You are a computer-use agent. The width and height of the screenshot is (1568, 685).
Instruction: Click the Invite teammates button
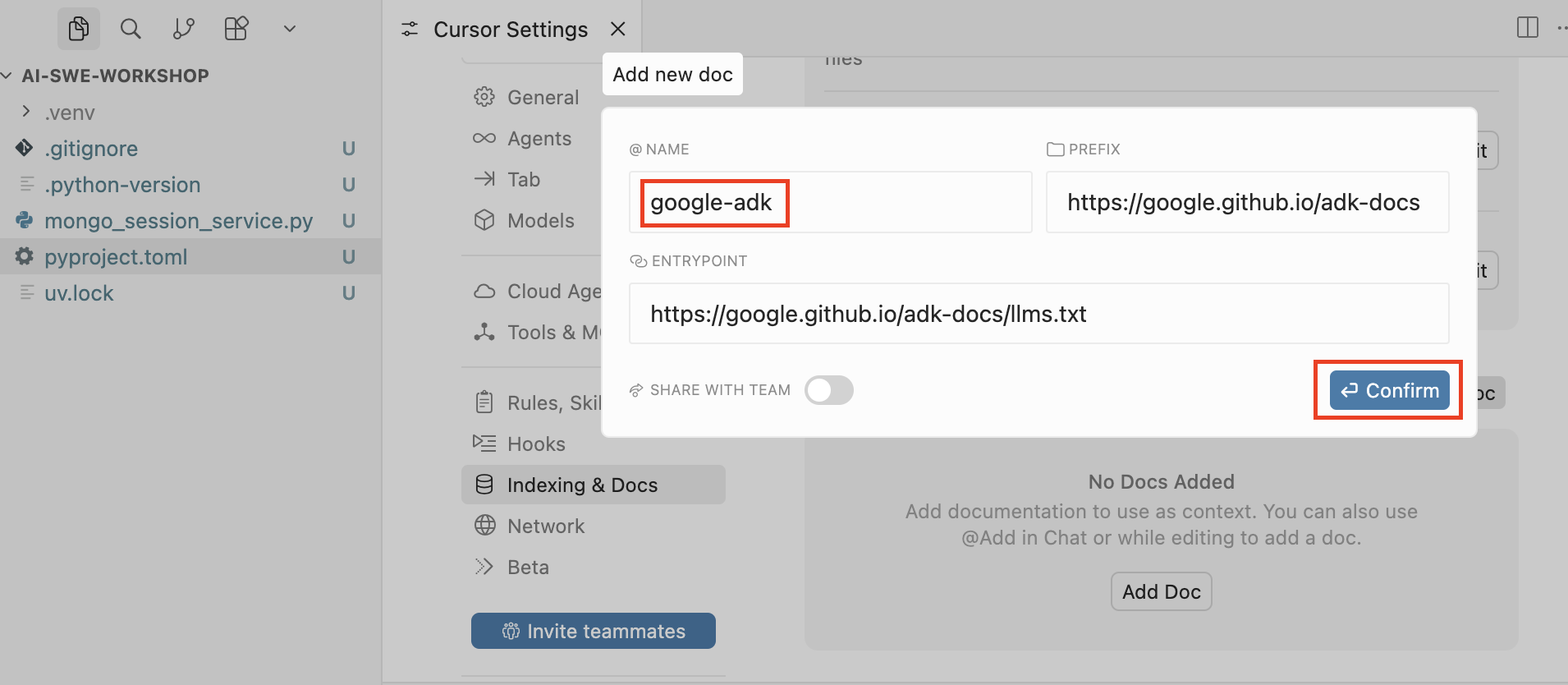point(594,631)
